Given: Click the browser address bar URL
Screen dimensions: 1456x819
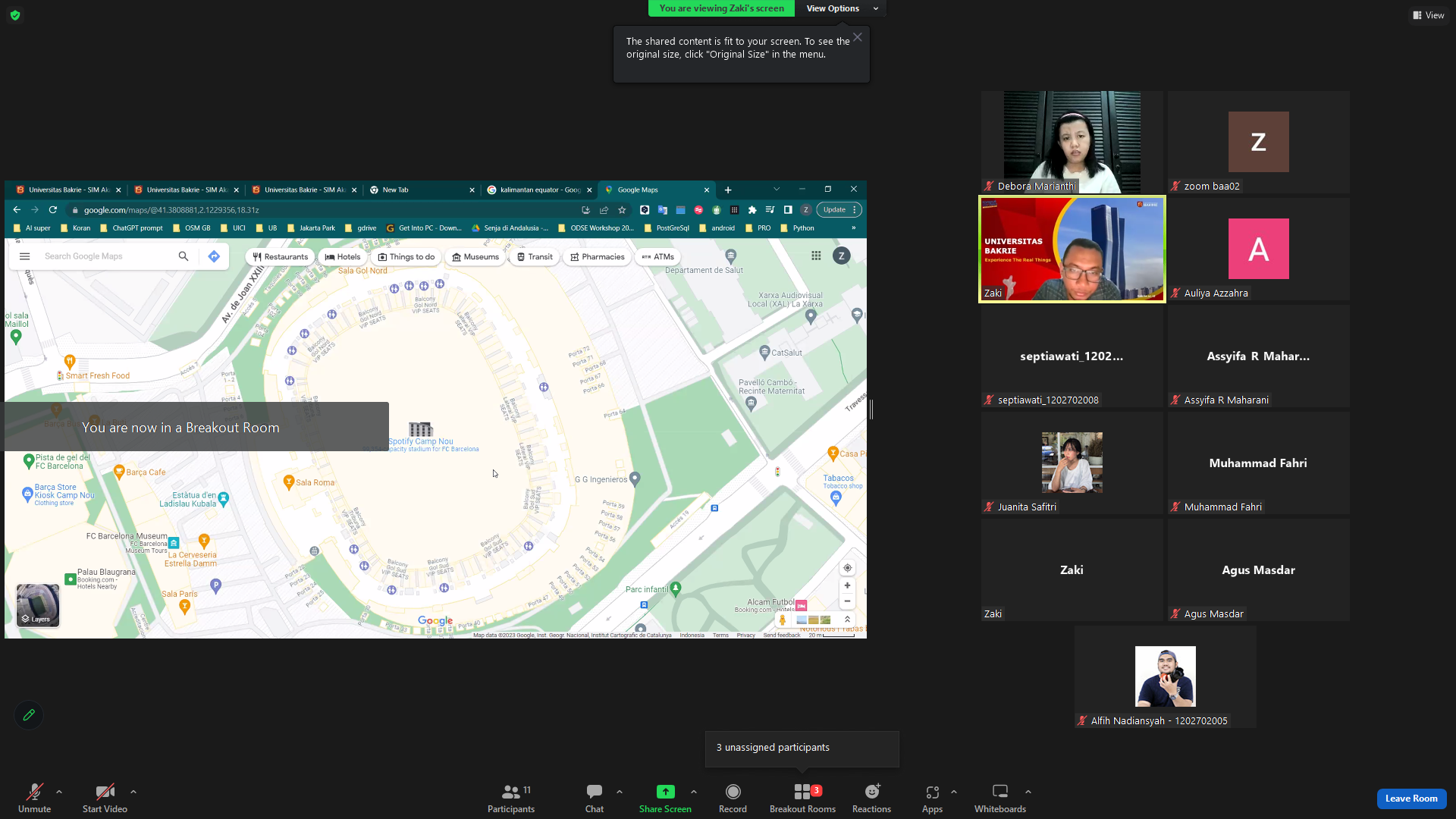Looking at the screenshot, I should click(171, 210).
